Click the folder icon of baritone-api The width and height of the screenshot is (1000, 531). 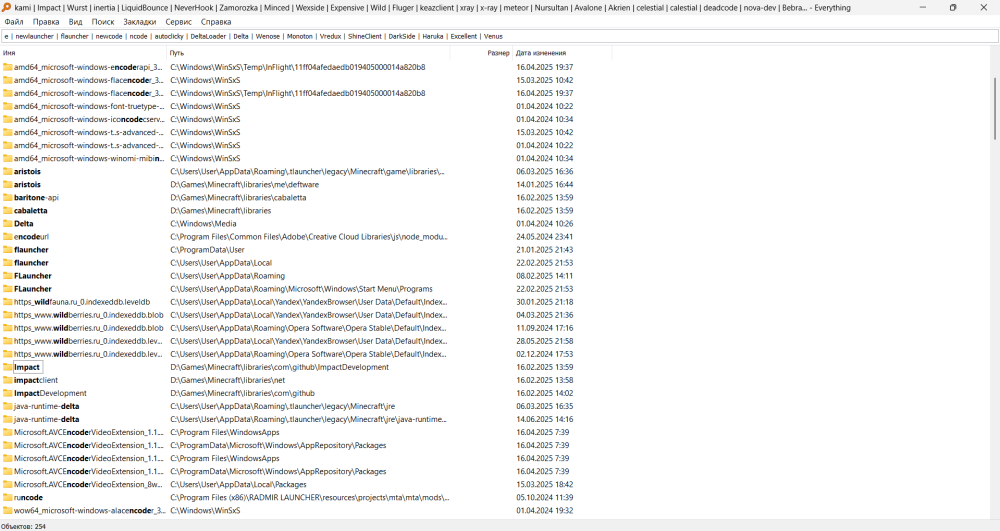8,198
